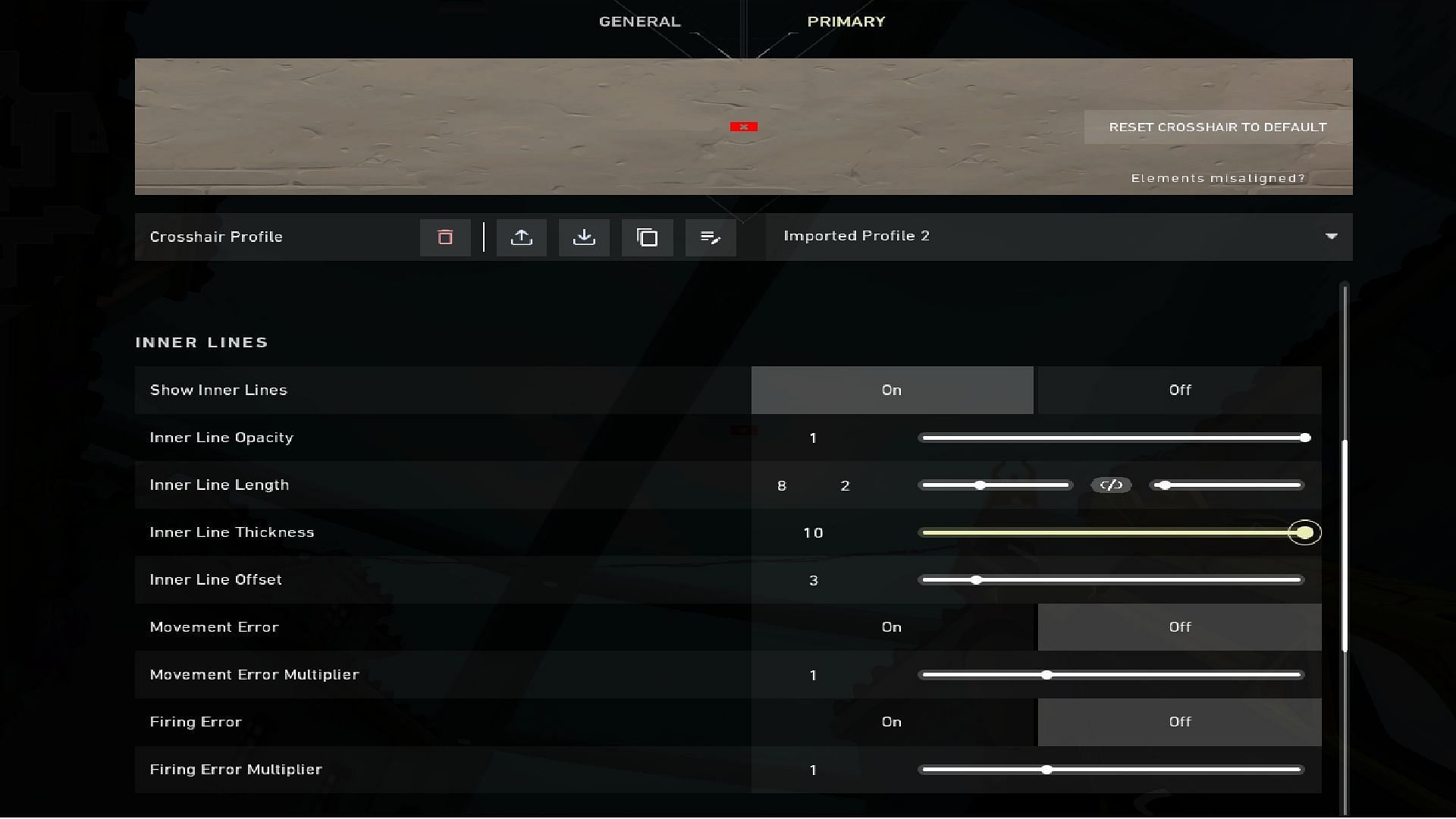
Task: Click the crosshair preview red indicator
Action: click(x=744, y=126)
